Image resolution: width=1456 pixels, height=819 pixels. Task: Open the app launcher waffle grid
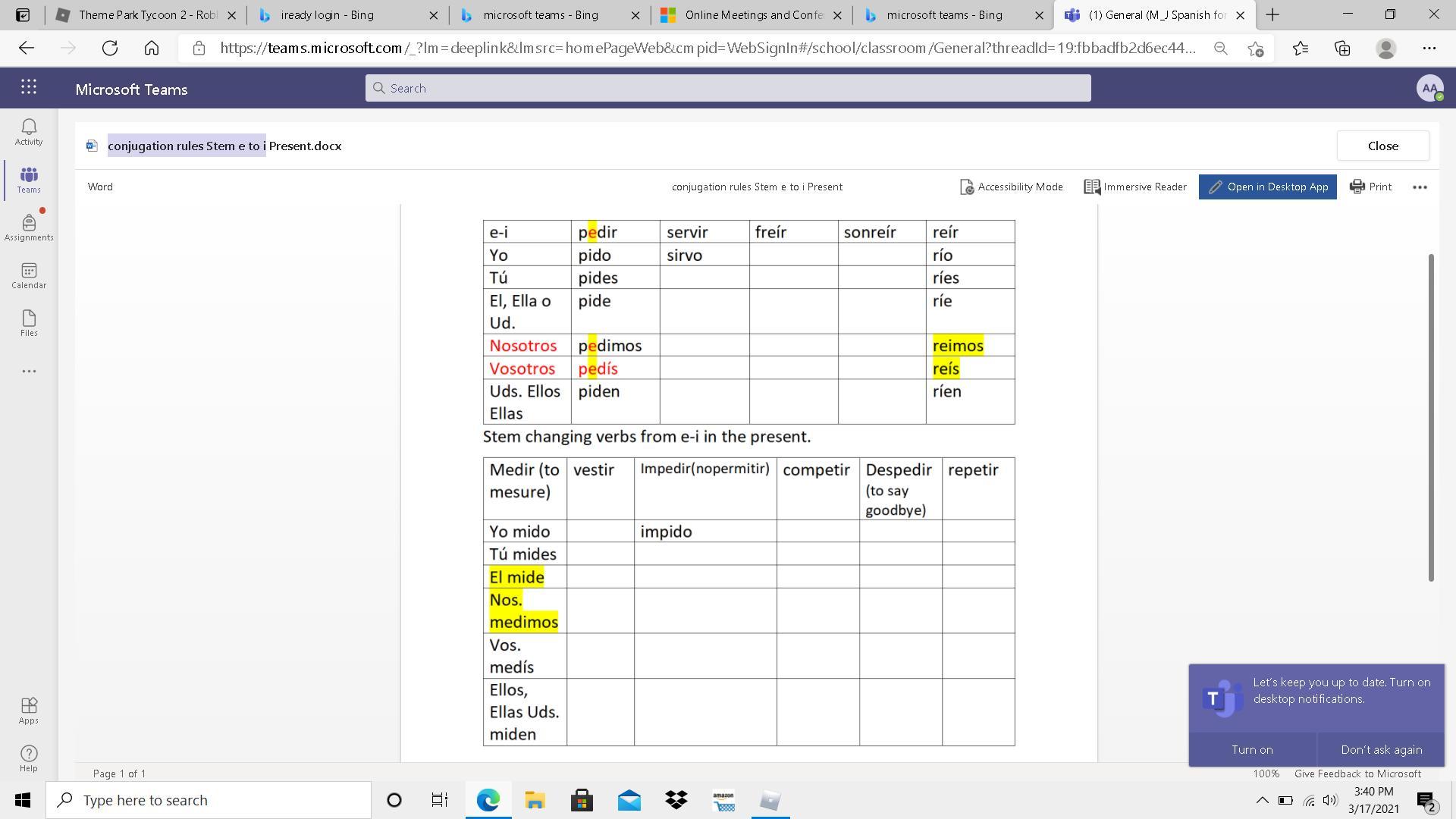(29, 87)
